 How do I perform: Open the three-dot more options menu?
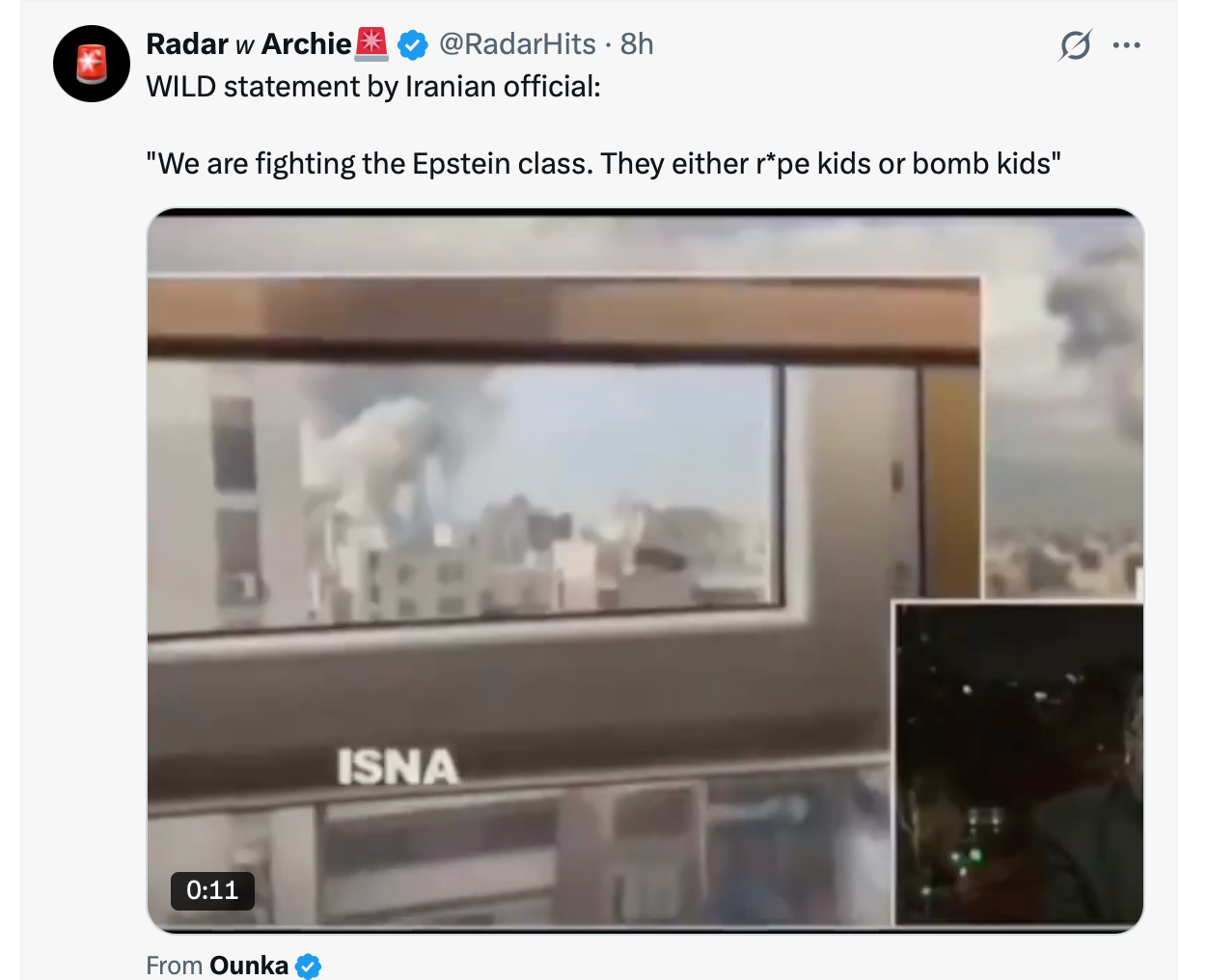pos(1126,44)
